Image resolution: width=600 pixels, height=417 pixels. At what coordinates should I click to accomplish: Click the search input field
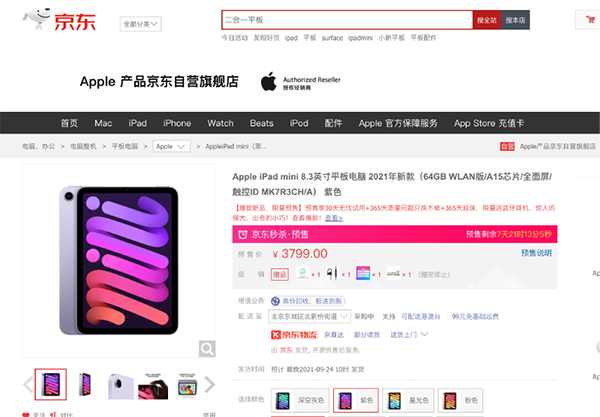pyautogui.click(x=347, y=20)
